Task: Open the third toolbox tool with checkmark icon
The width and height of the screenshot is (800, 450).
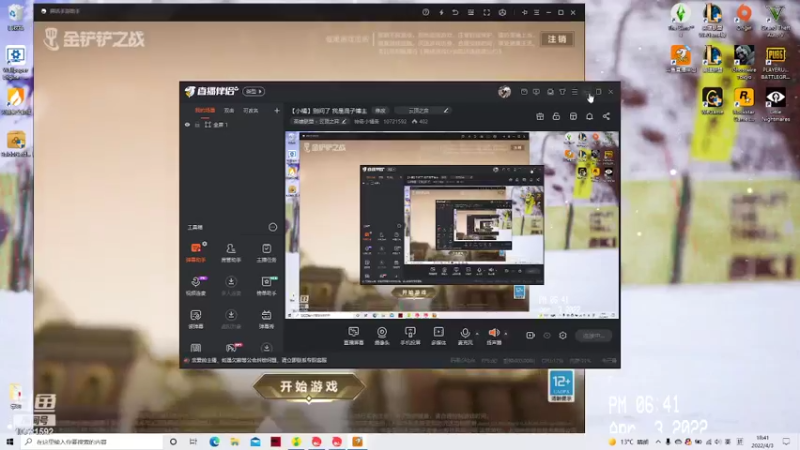Action: (266, 253)
